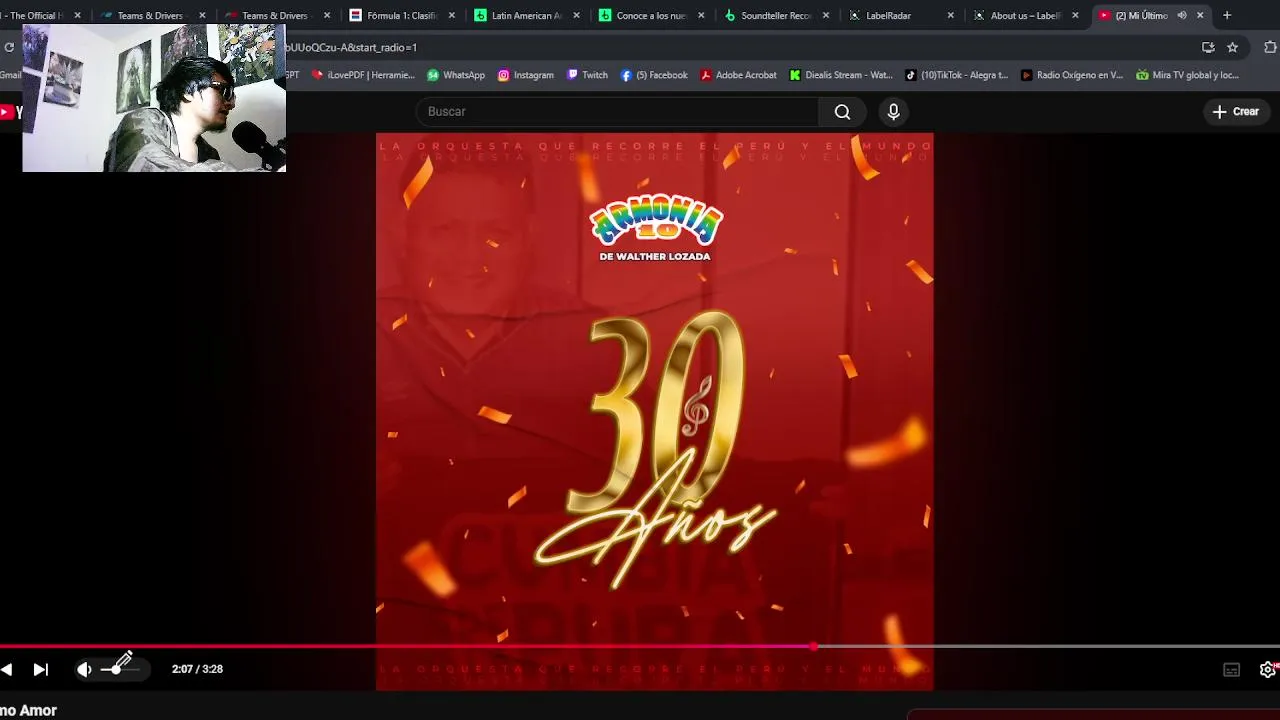Mute the Mi Último tab via speaker icon
The height and width of the screenshot is (720, 1280).
click(x=1181, y=15)
